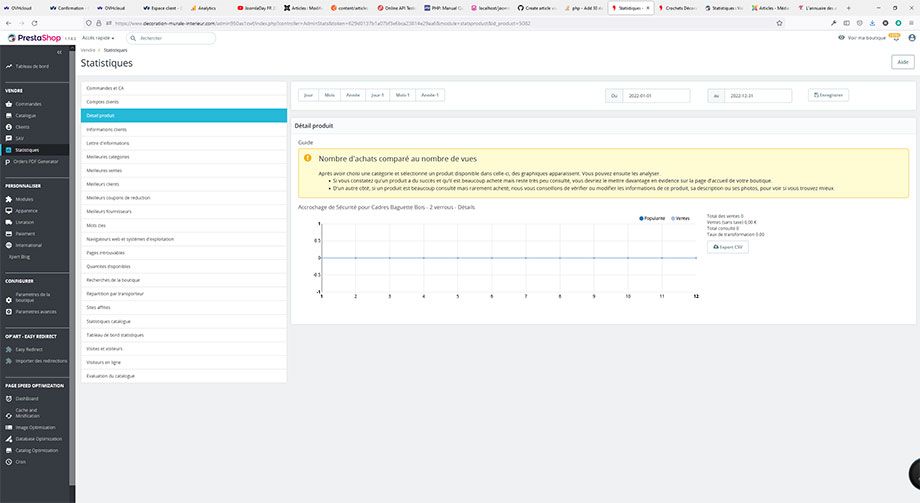Screen dimensions: 920x503
Task: Select the Mois-1 period button
Action: [x=402, y=95]
